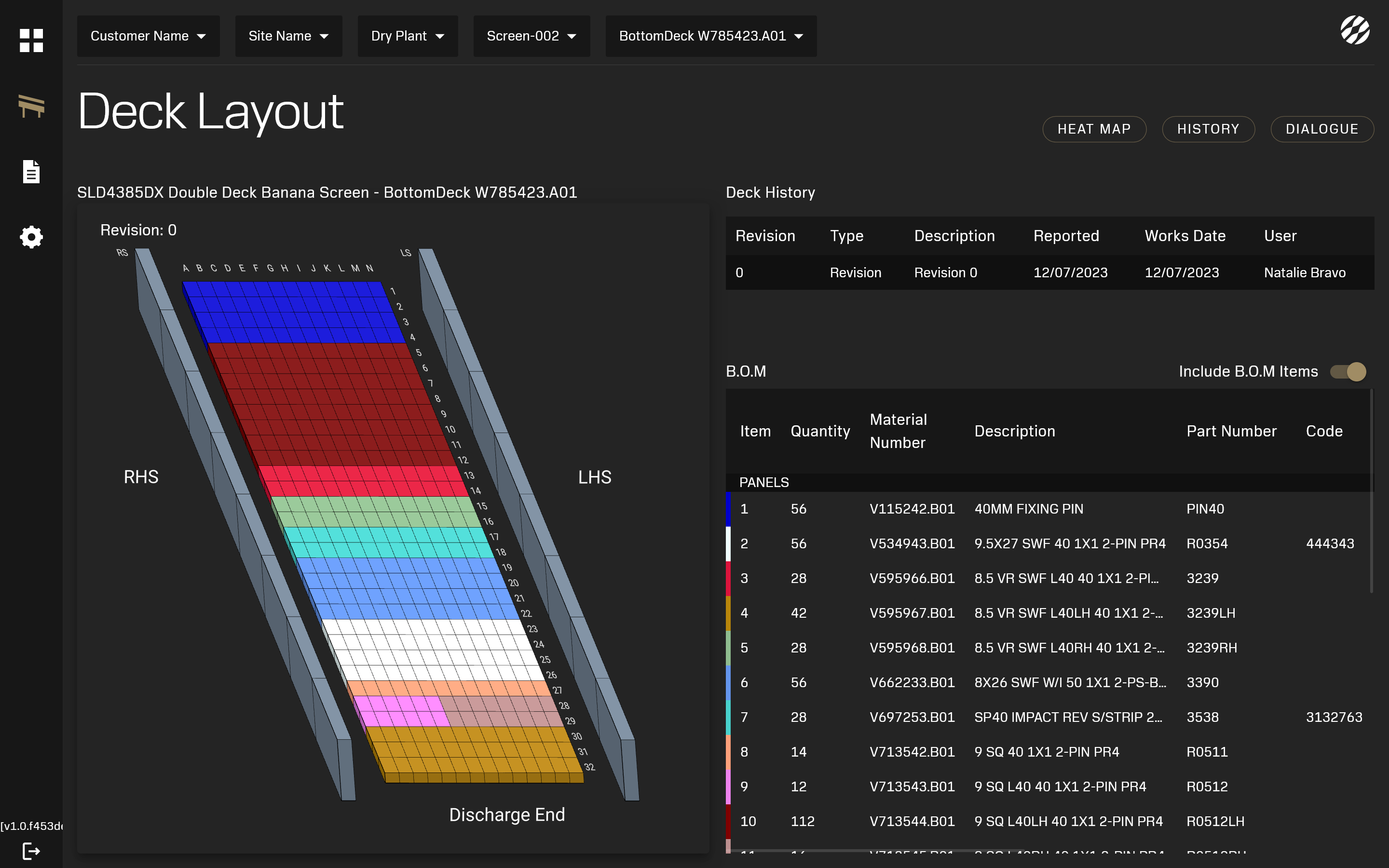The height and width of the screenshot is (868, 1389).
Task: Click the screen deck icon in sidebar
Action: [31, 106]
